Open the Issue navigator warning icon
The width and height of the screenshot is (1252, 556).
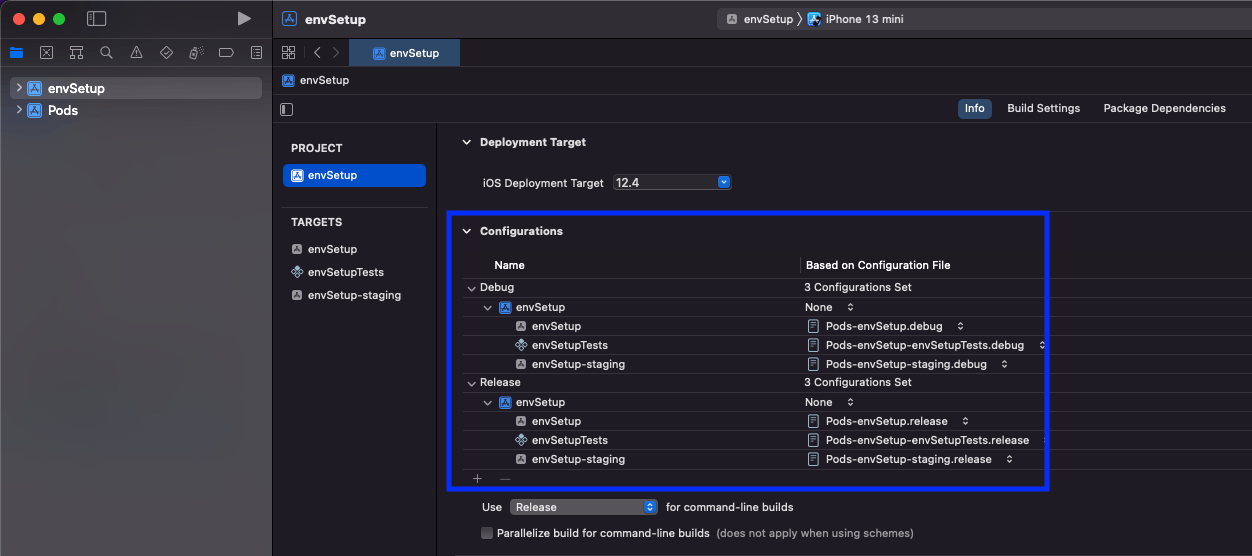coord(136,53)
